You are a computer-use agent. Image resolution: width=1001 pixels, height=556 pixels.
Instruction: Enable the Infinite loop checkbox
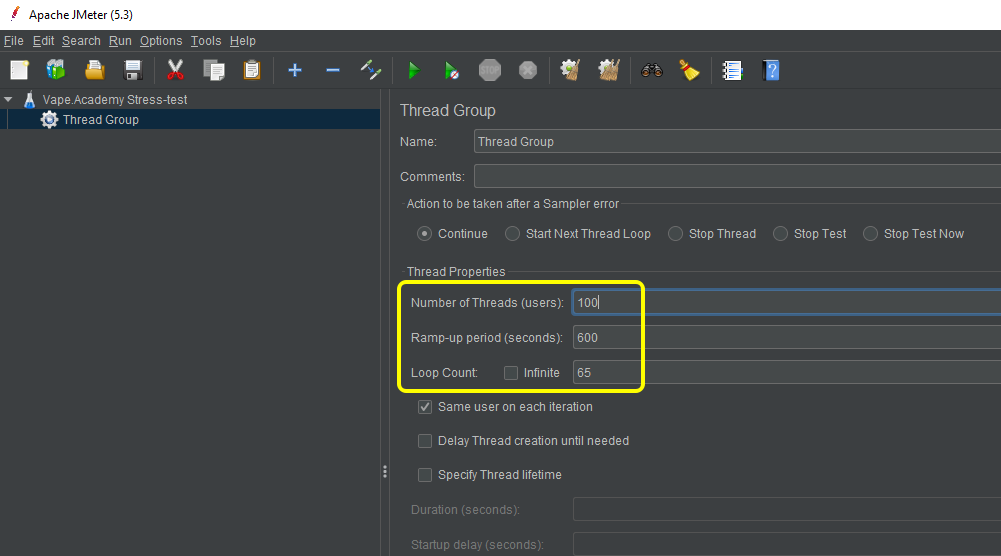[511, 373]
